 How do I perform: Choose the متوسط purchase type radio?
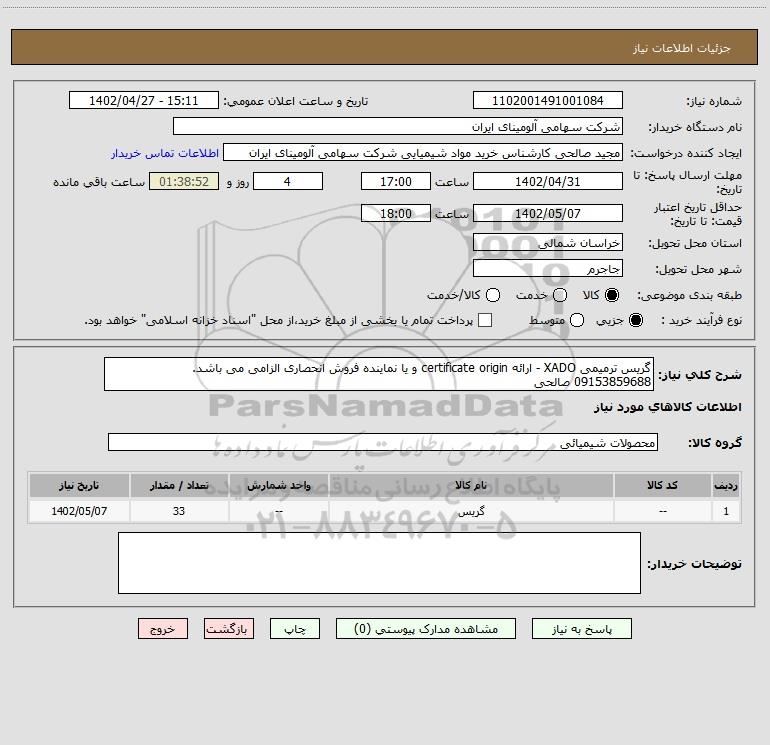577,320
